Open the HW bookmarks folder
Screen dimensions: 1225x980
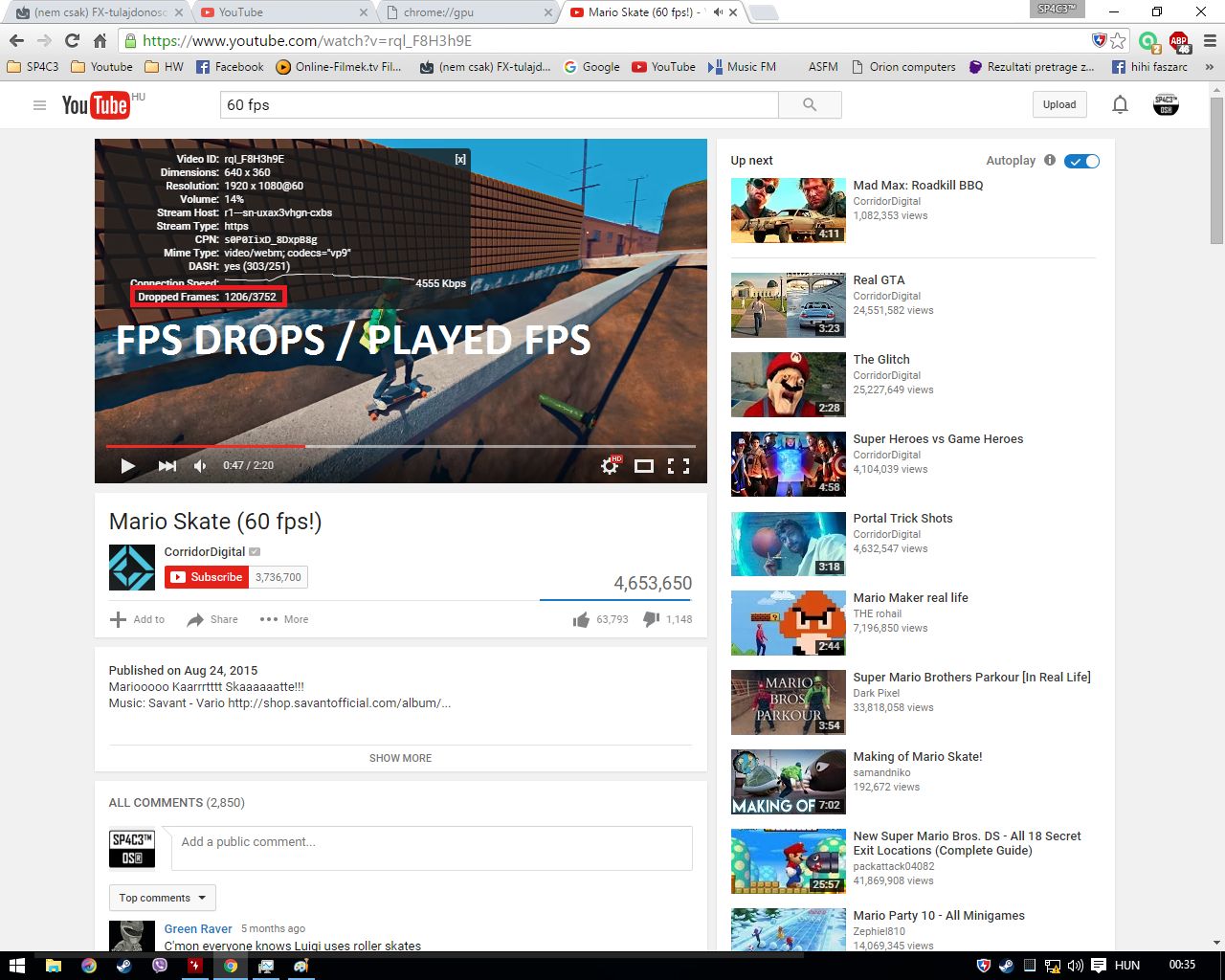165,67
